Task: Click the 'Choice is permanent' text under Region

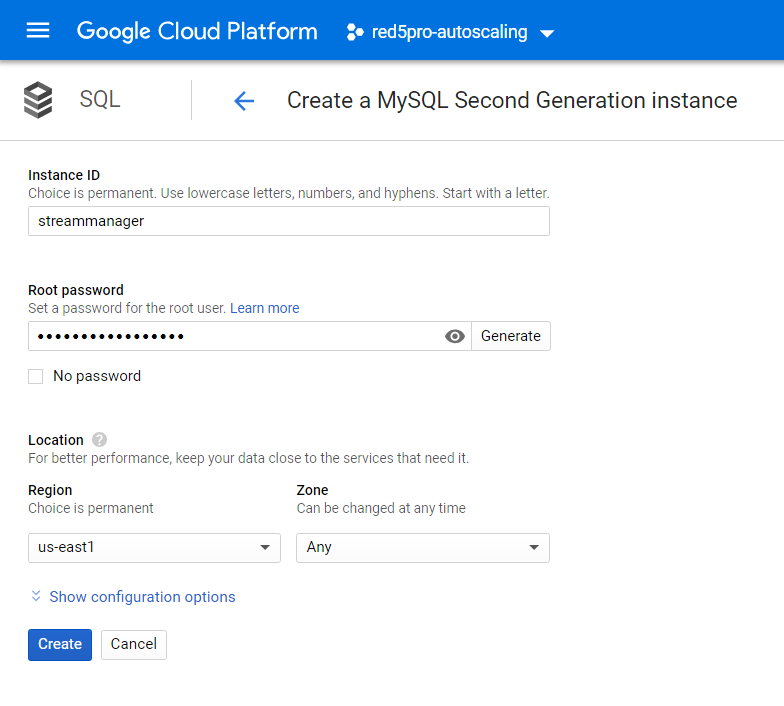Action: [x=90, y=508]
